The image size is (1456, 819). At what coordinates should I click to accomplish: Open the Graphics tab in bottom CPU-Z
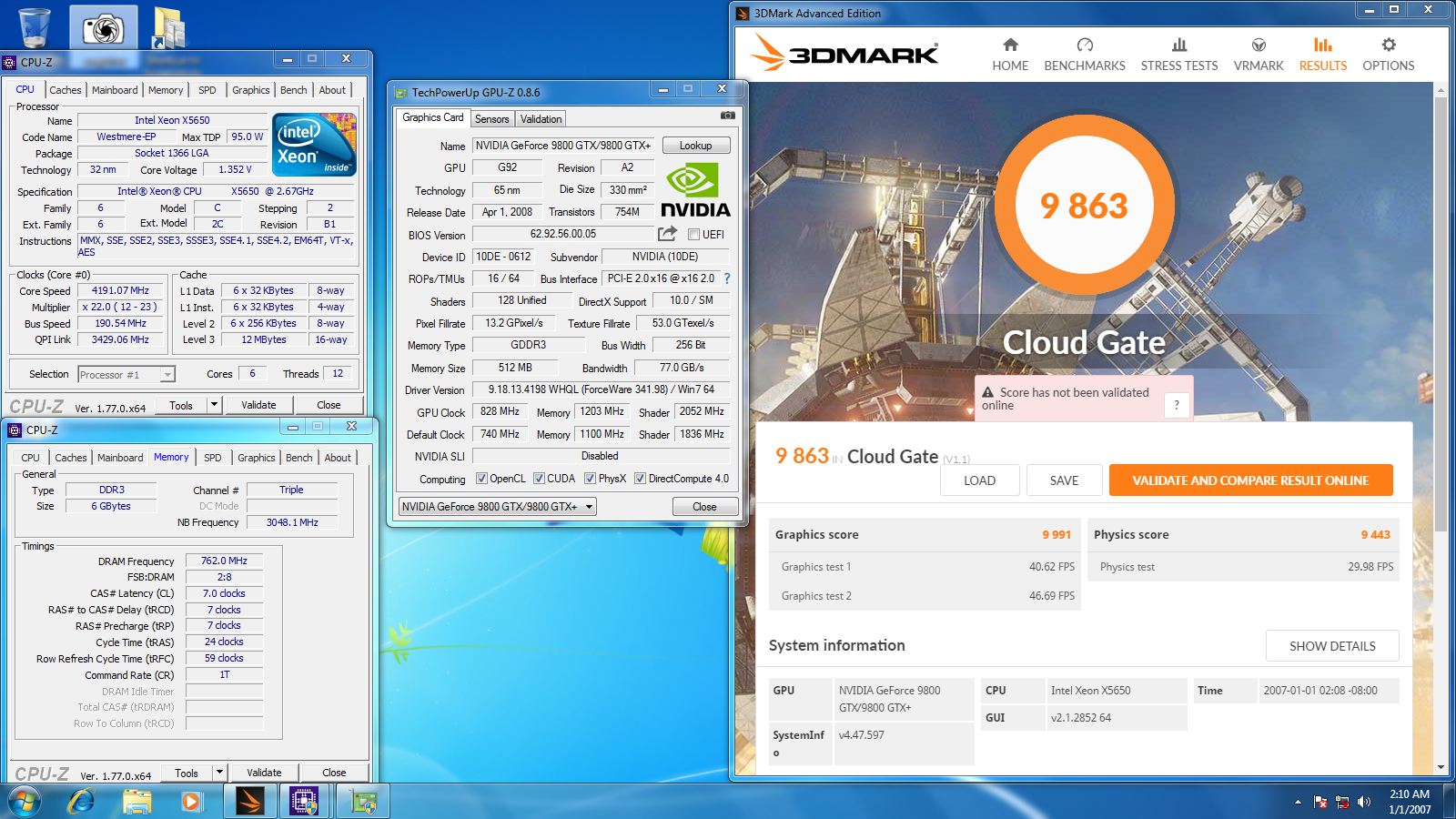click(257, 458)
